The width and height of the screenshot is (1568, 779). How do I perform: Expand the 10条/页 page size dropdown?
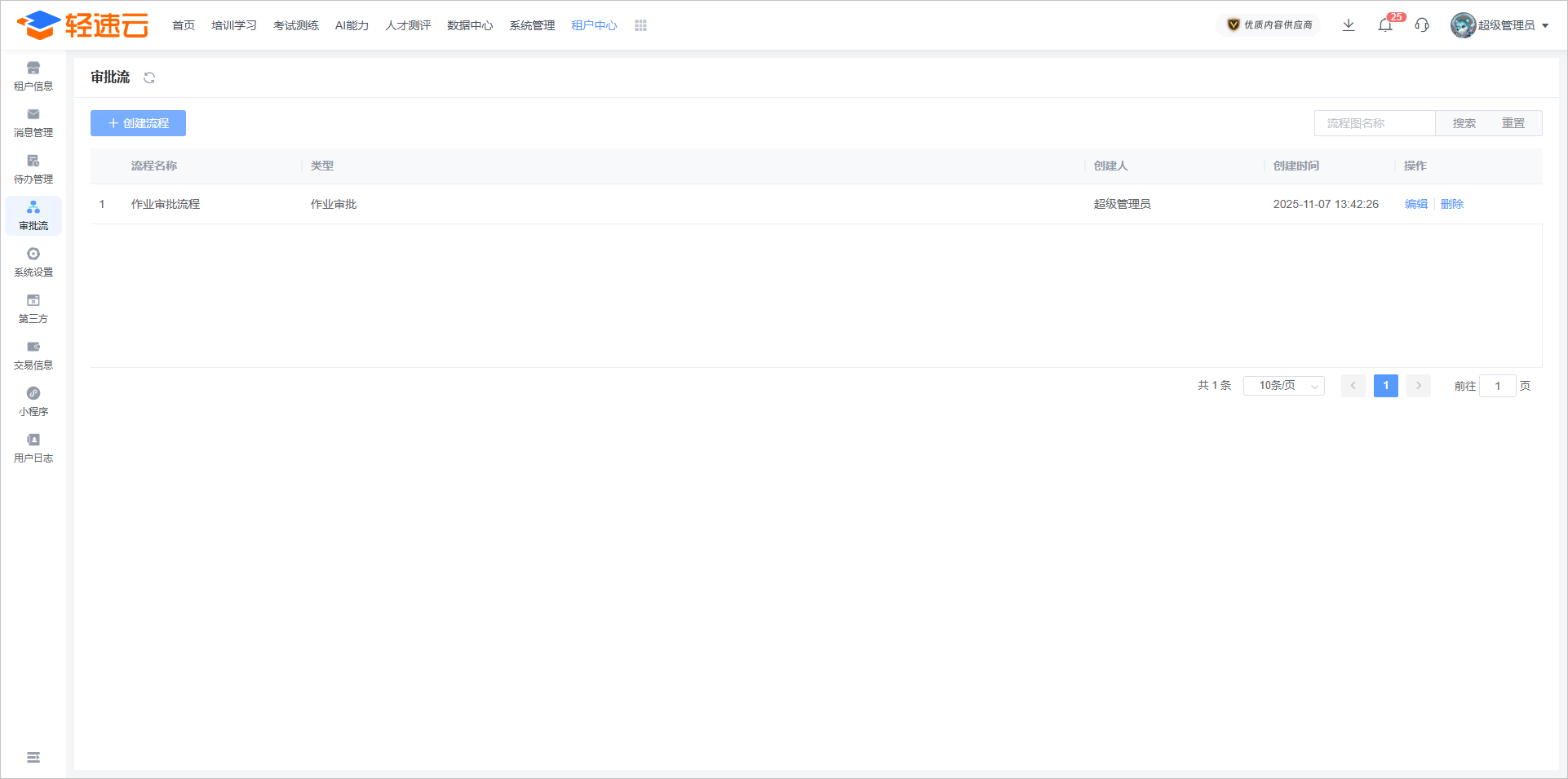1283,386
